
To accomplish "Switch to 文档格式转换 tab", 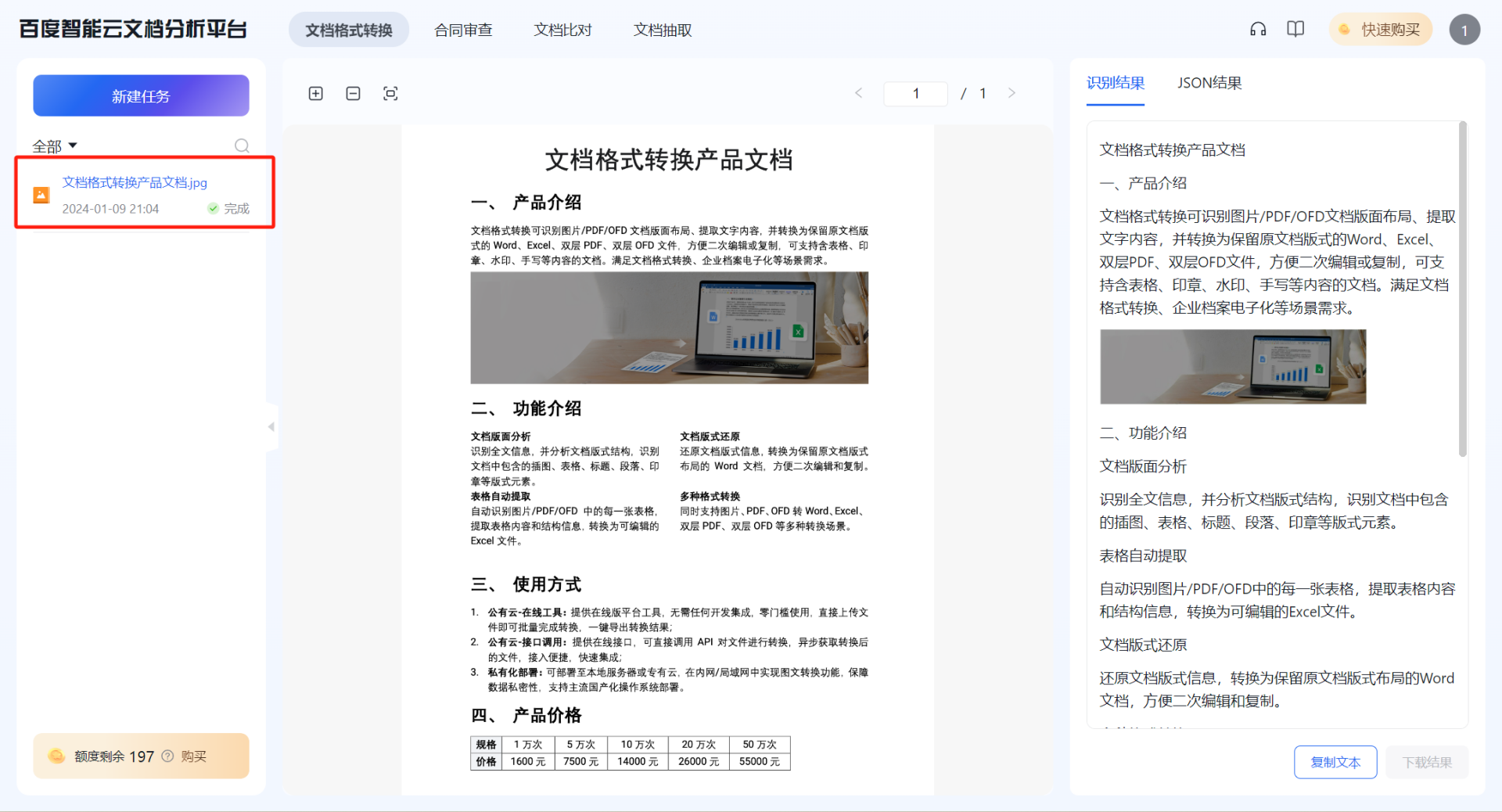I will pyautogui.click(x=349, y=30).
